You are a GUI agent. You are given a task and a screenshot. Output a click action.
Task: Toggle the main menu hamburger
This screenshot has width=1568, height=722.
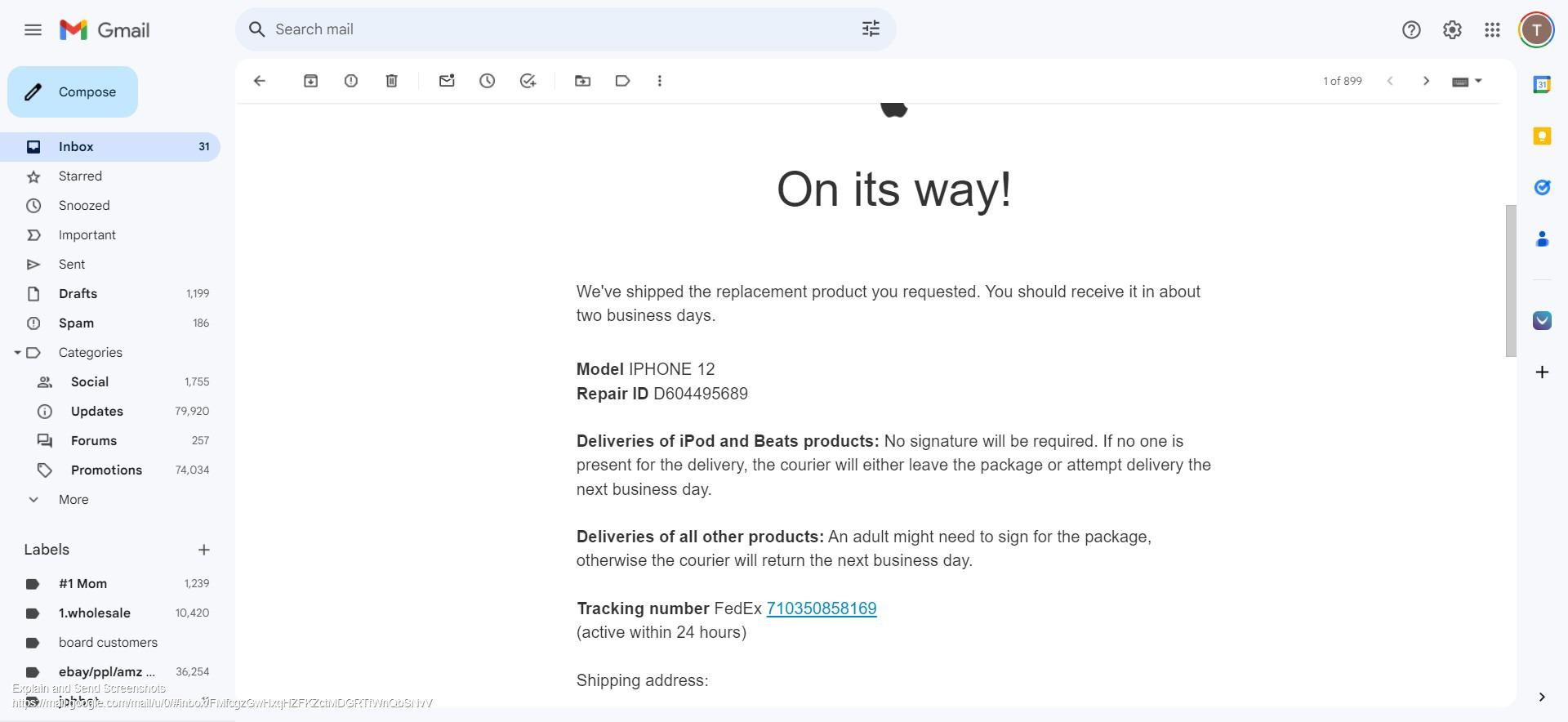(x=33, y=30)
